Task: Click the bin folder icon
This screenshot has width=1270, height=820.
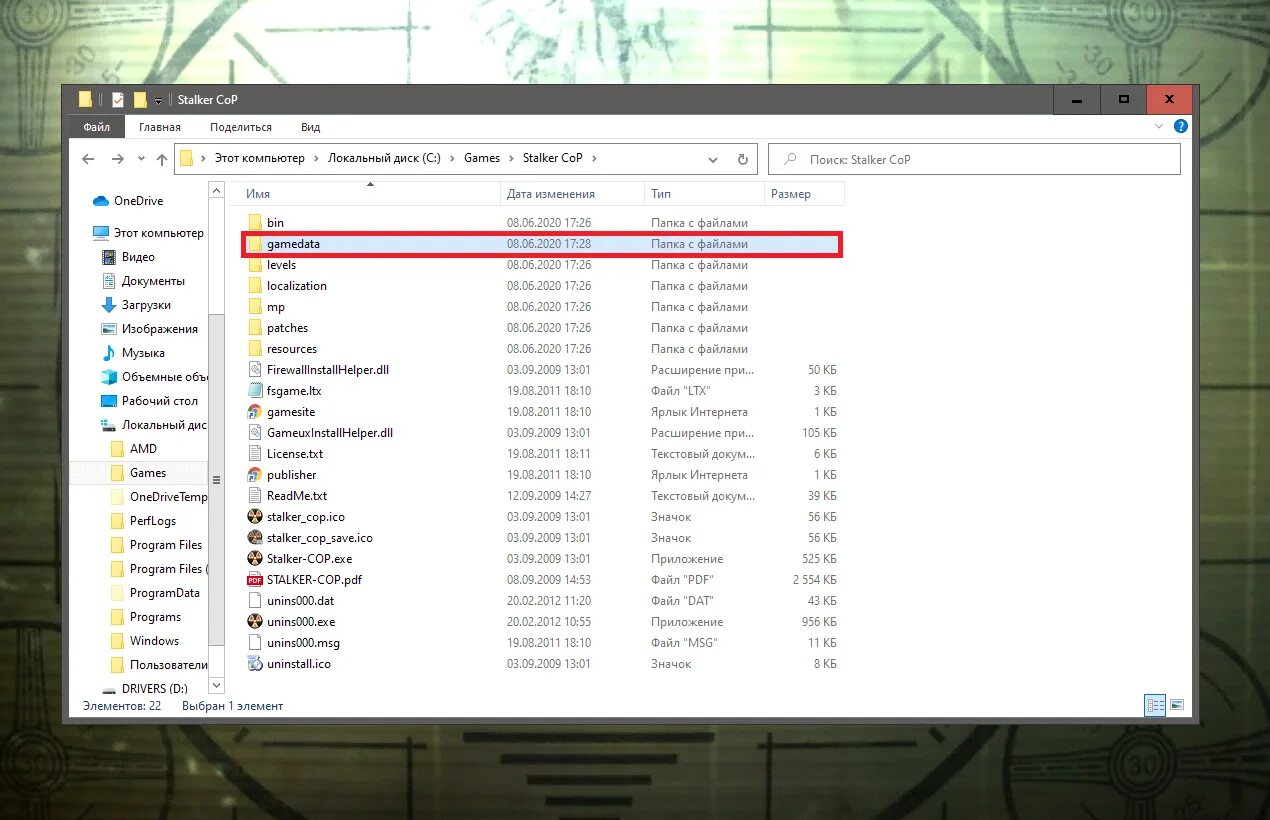Action: coord(254,223)
